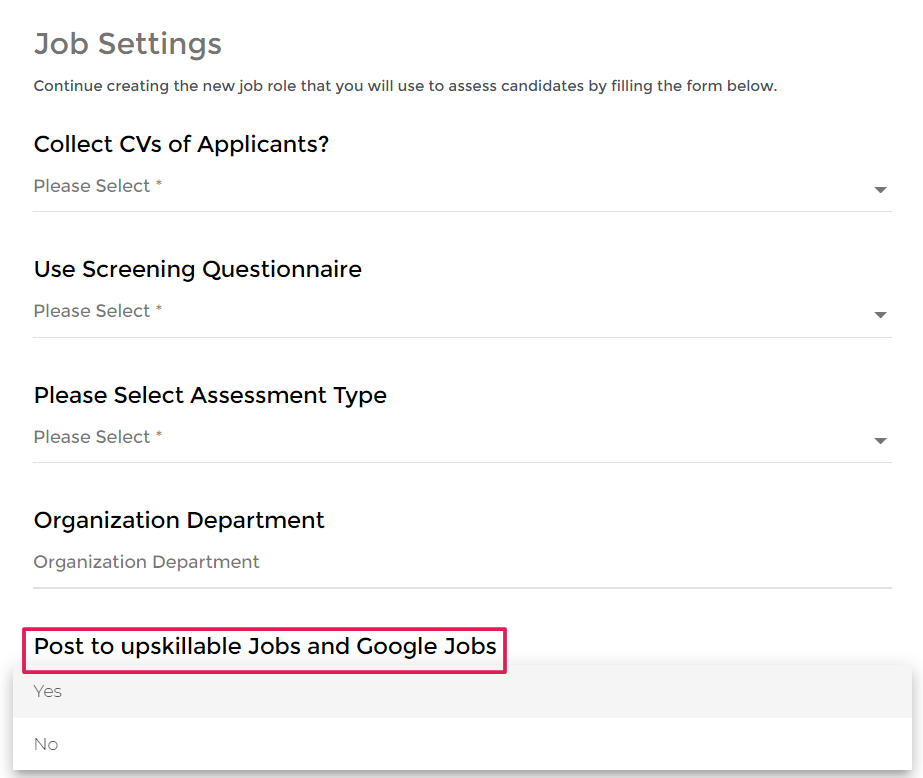Click Please Select Assessment Type heading

click(x=210, y=395)
